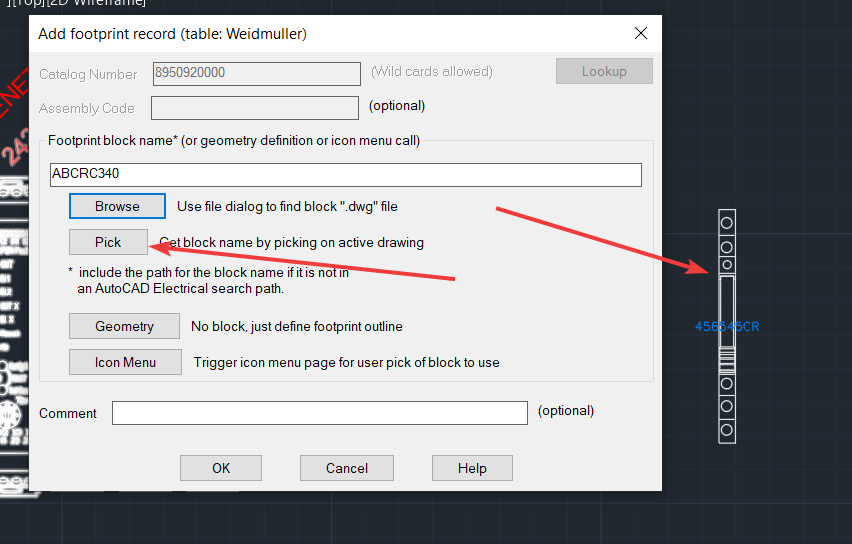Screen dimensions: 852x544
Task: Click the Comment label
Action: (x=68, y=413)
